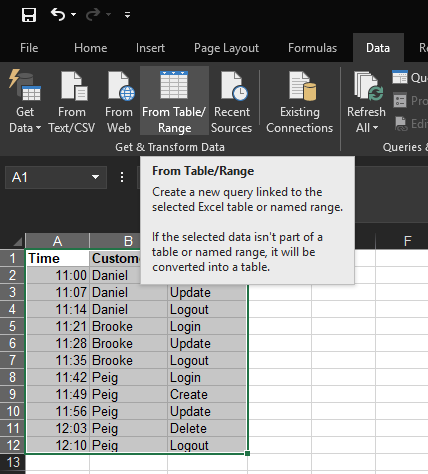Select row 8 header
Image resolution: width=428 pixels, height=474 pixels.
tap(12, 377)
